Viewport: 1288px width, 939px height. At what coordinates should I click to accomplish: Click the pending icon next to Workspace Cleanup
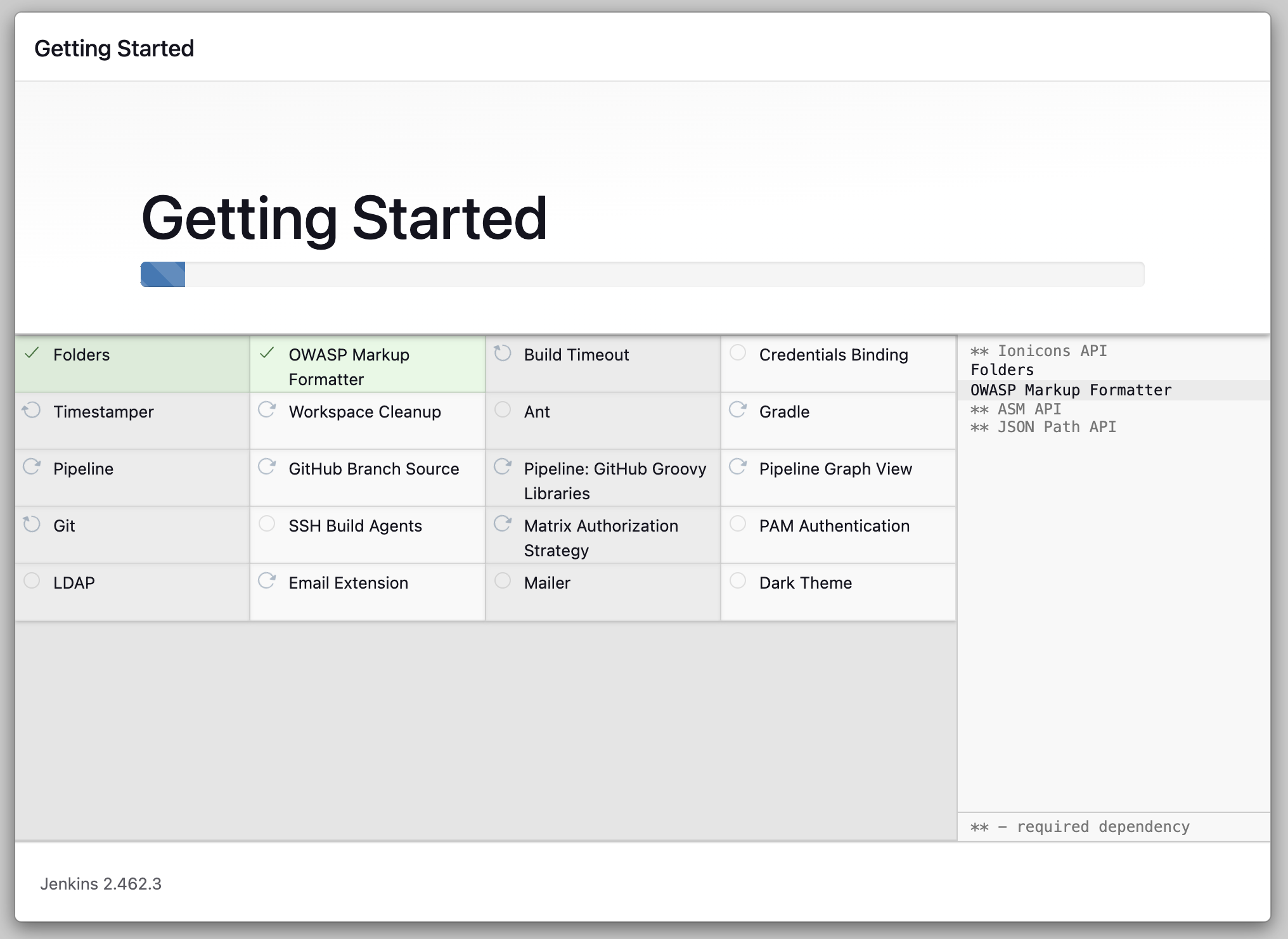(267, 411)
